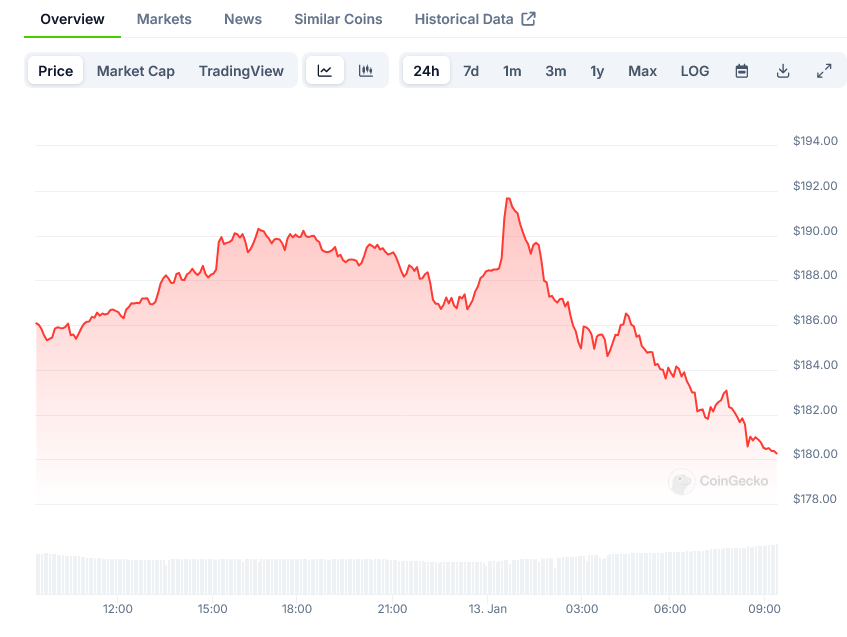Switch chart to TradingView
This screenshot has height=637, width=847.
(241, 71)
